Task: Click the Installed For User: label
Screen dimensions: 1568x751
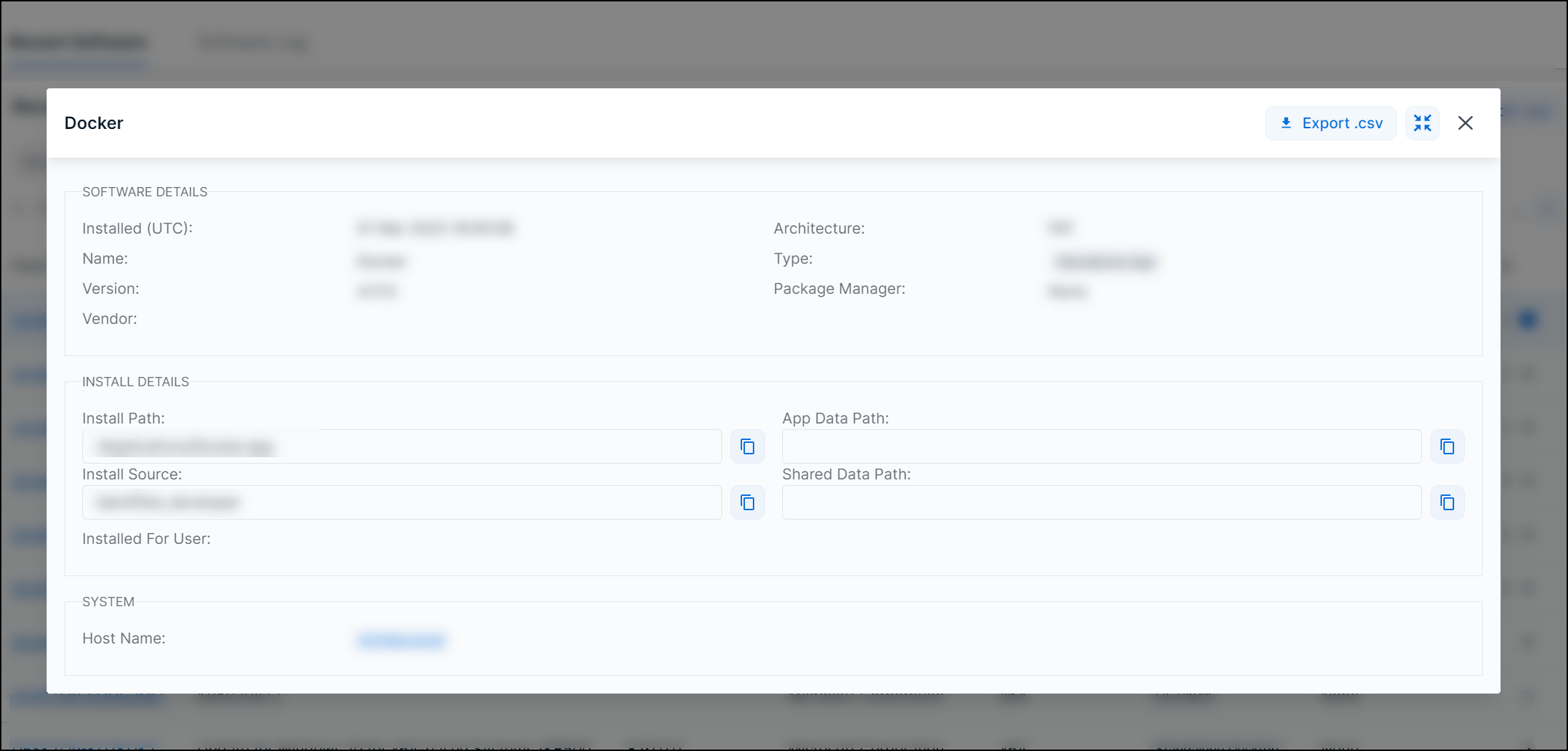Action: [x=146, y=539]
